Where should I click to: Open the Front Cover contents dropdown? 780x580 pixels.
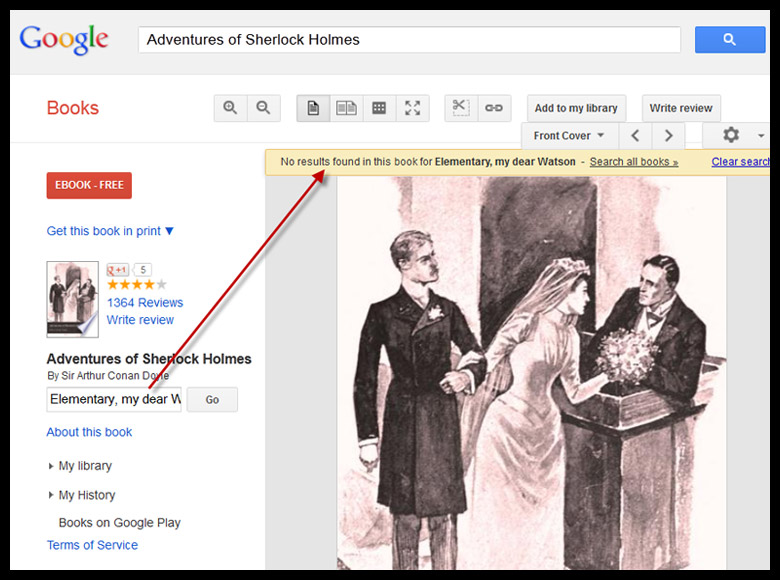coord(569,136)
